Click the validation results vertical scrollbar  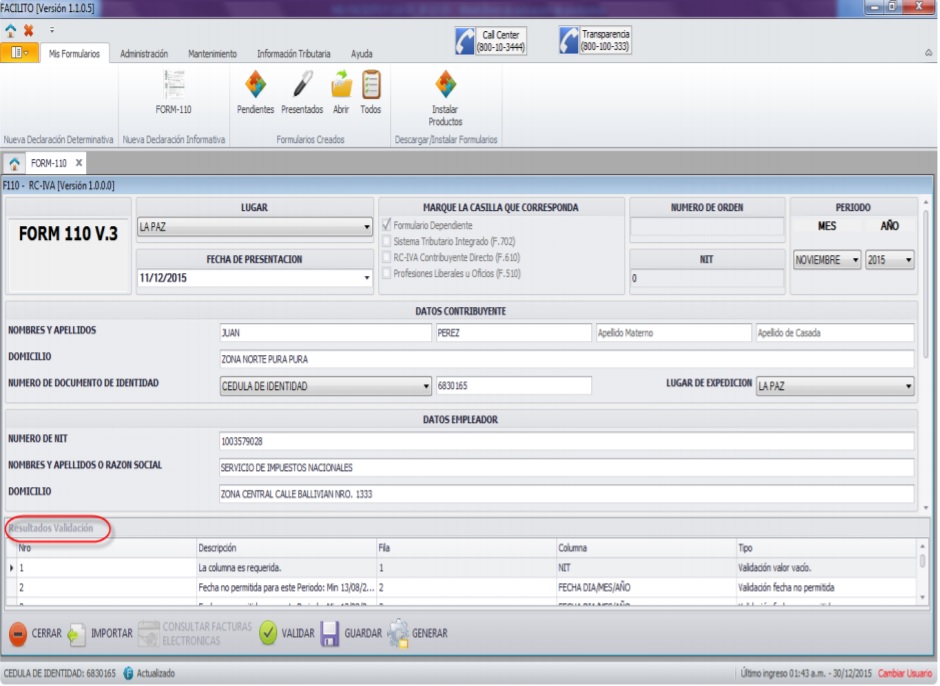[923, 571]
